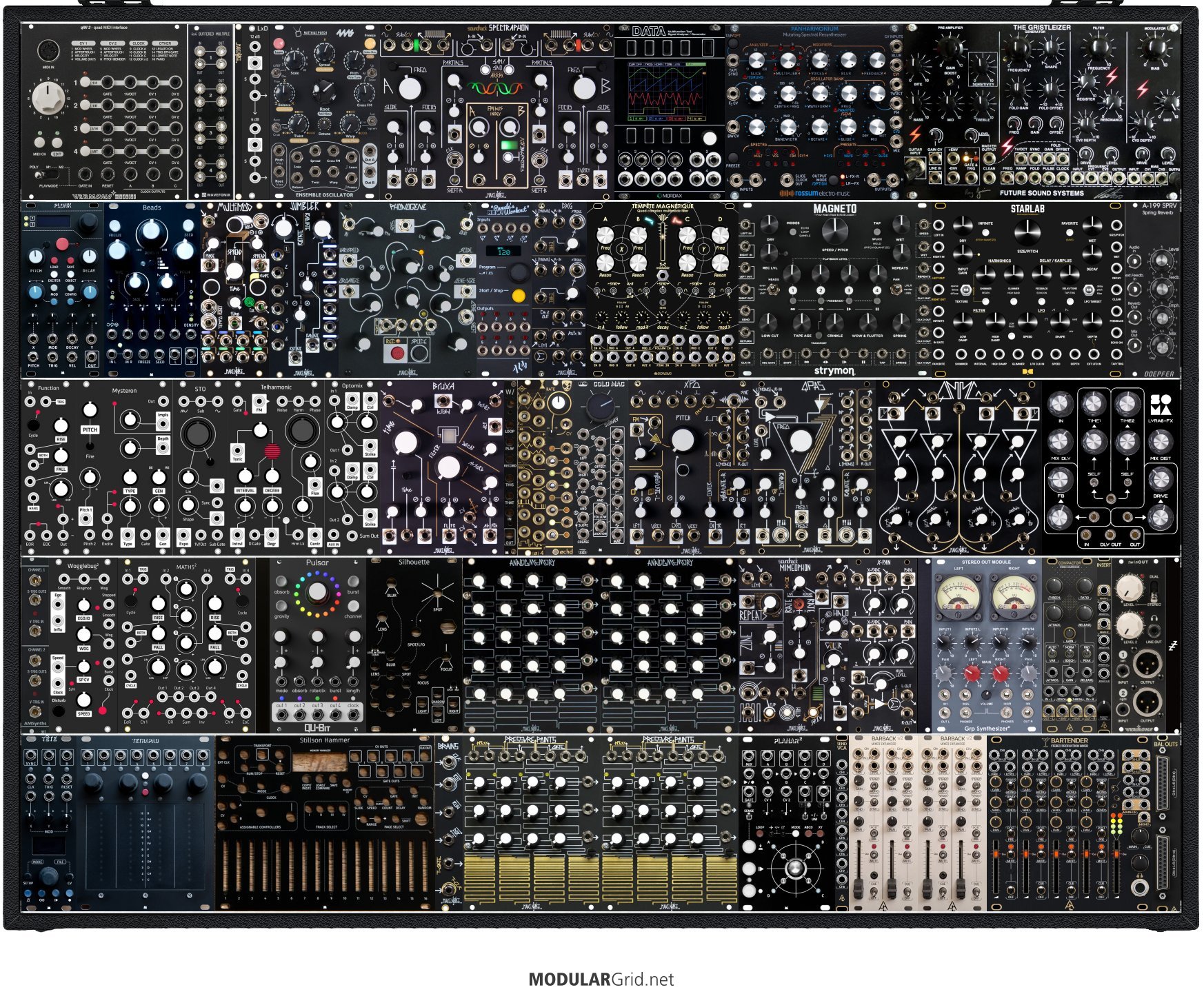Select the Jumbler module
This screenshot has height=994, width=1204.
pos(304,290)
